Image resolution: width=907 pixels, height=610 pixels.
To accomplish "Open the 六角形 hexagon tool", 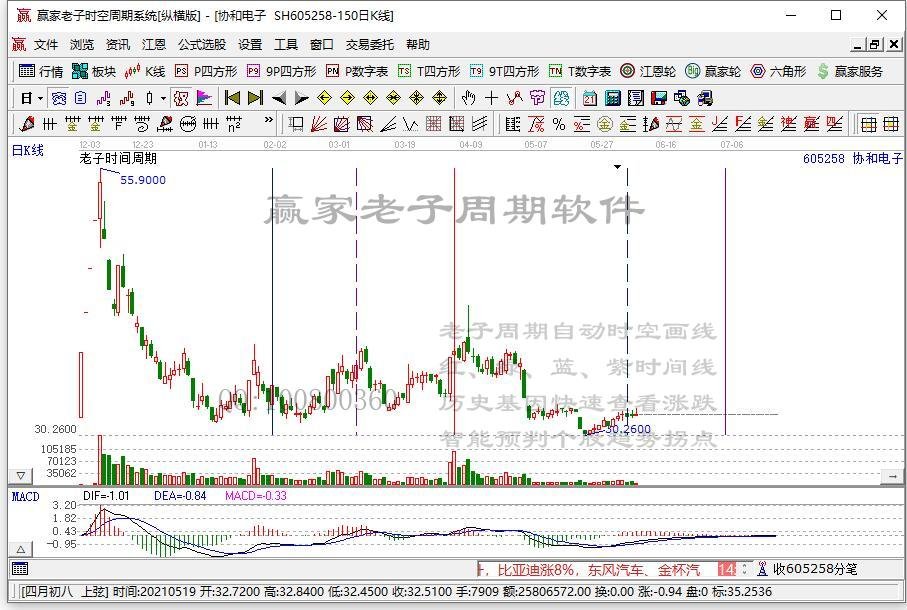I will 778,71.
